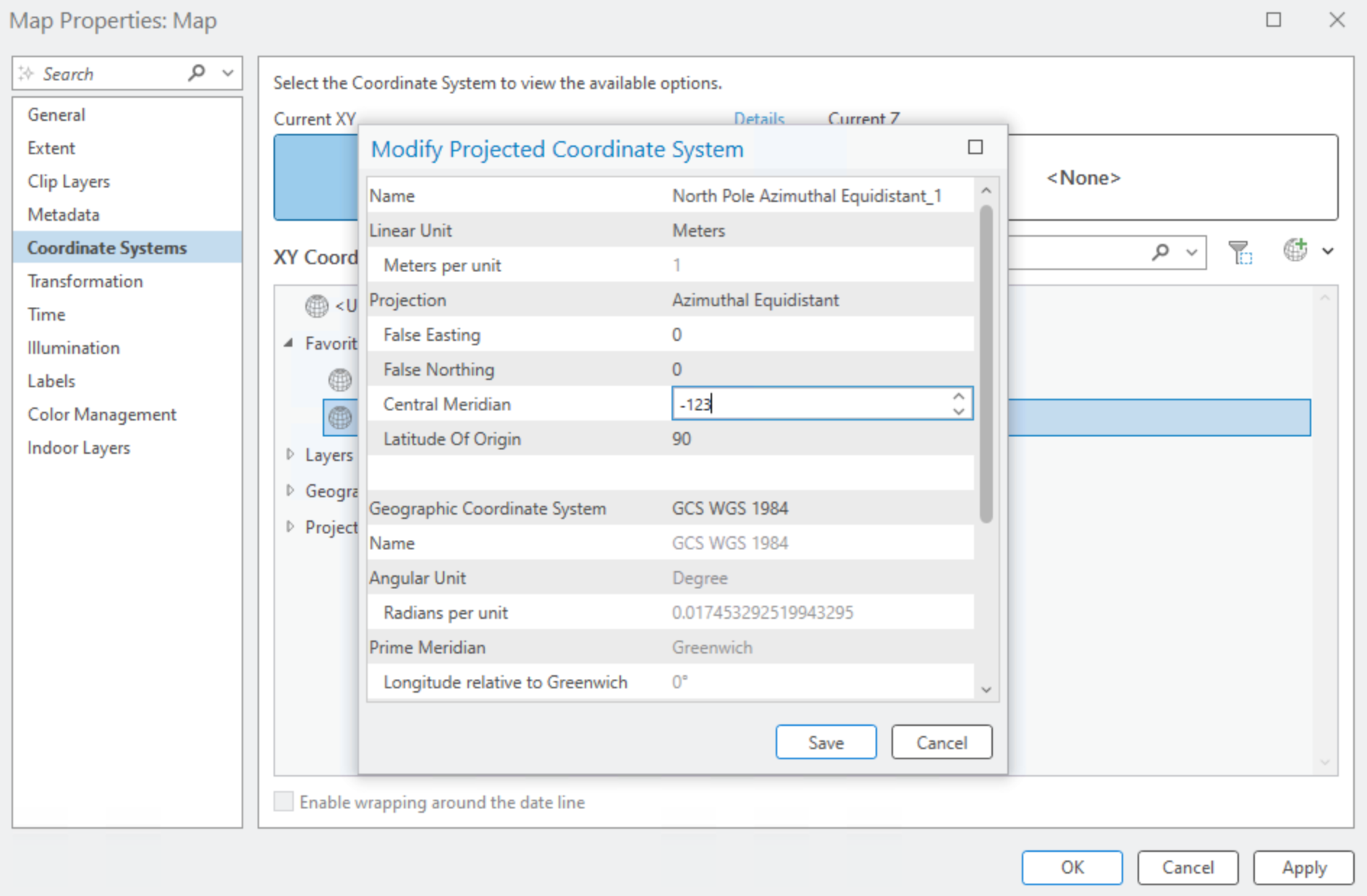Open the Details link for Current XY
The height and width of the screenshot is (896, 1367).
coord(758,119)
